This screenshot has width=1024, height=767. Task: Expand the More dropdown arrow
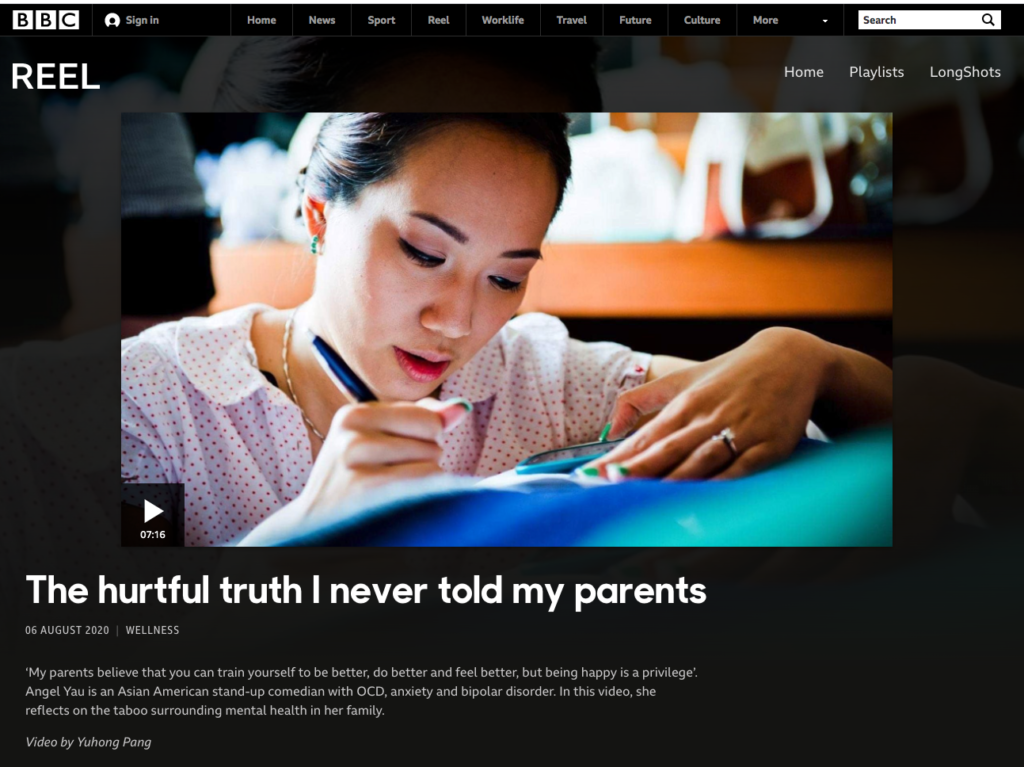825,21
